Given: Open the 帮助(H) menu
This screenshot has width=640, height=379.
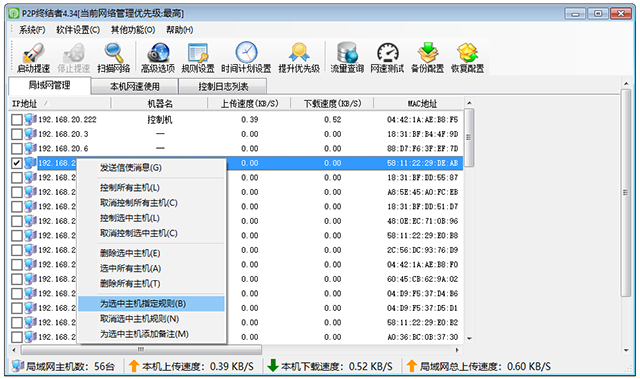Looking at the screenshot, I should pyautogui.click(x=179, y=30).
